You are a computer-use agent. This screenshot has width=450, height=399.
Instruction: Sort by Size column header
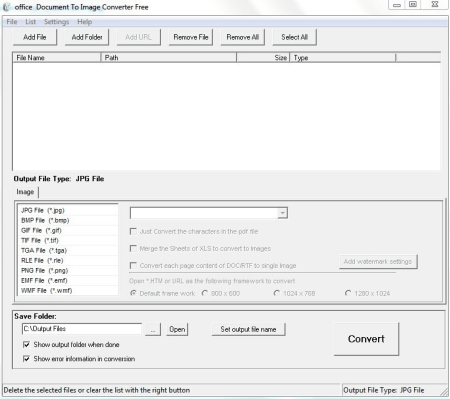263,58
